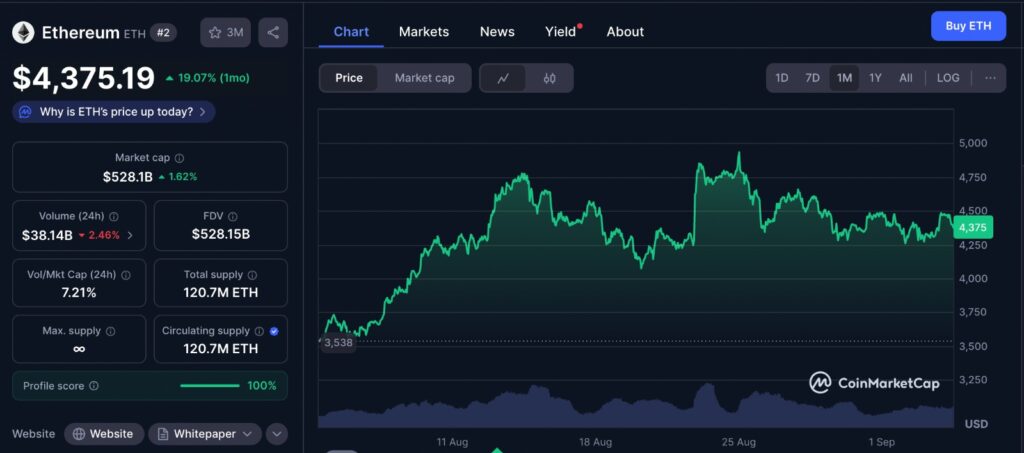Click the Circulating supply info icon
Image resolution: width=1024 pixels, height=453 pixels.
click(259, 331)
